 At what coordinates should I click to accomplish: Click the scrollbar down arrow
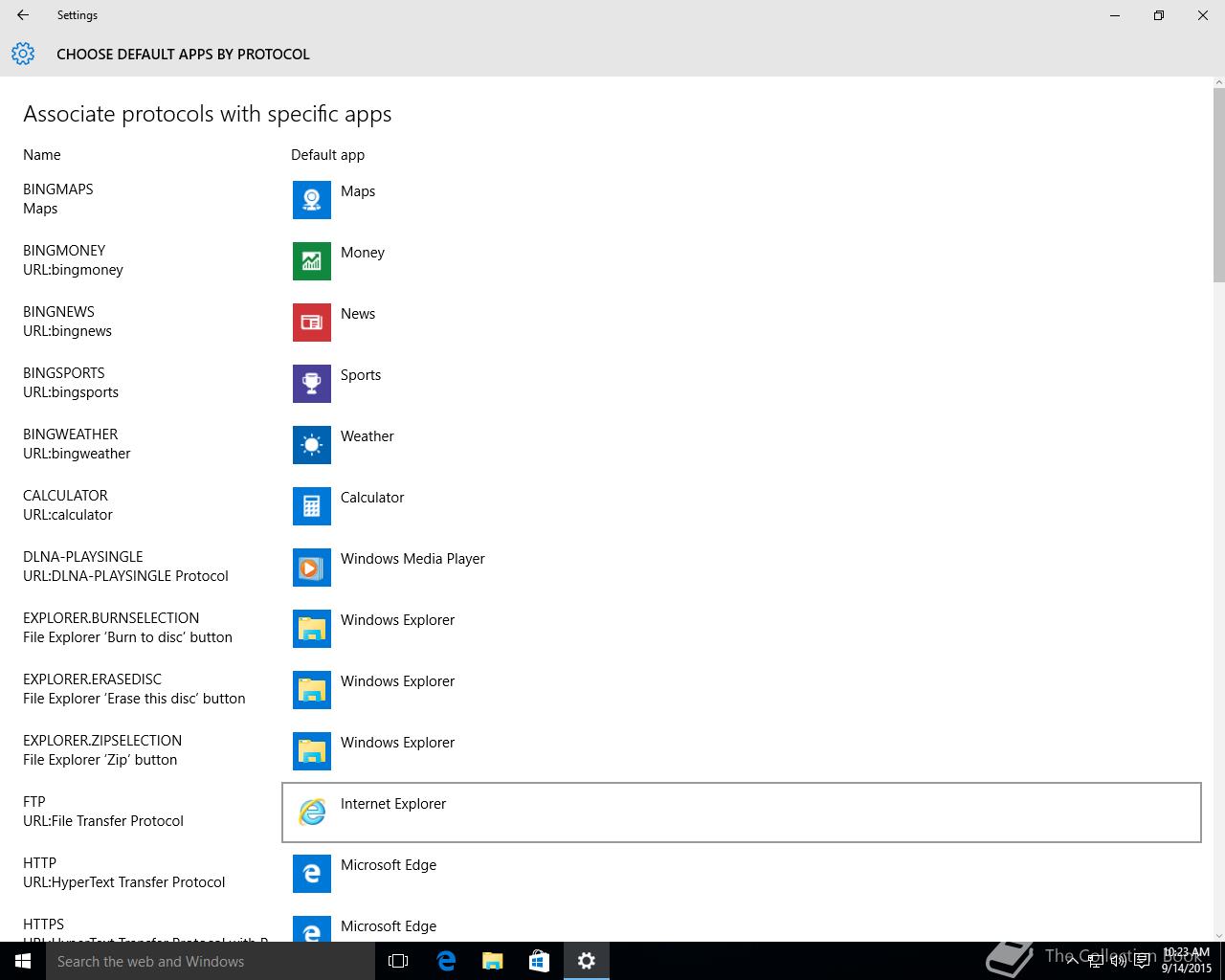point(1218,935)
